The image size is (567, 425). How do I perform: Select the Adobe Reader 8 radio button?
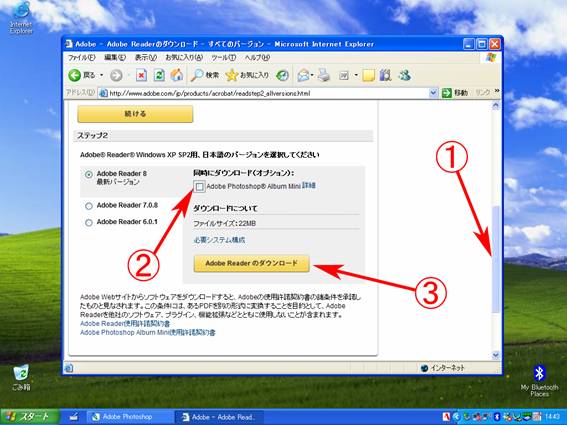89,174
